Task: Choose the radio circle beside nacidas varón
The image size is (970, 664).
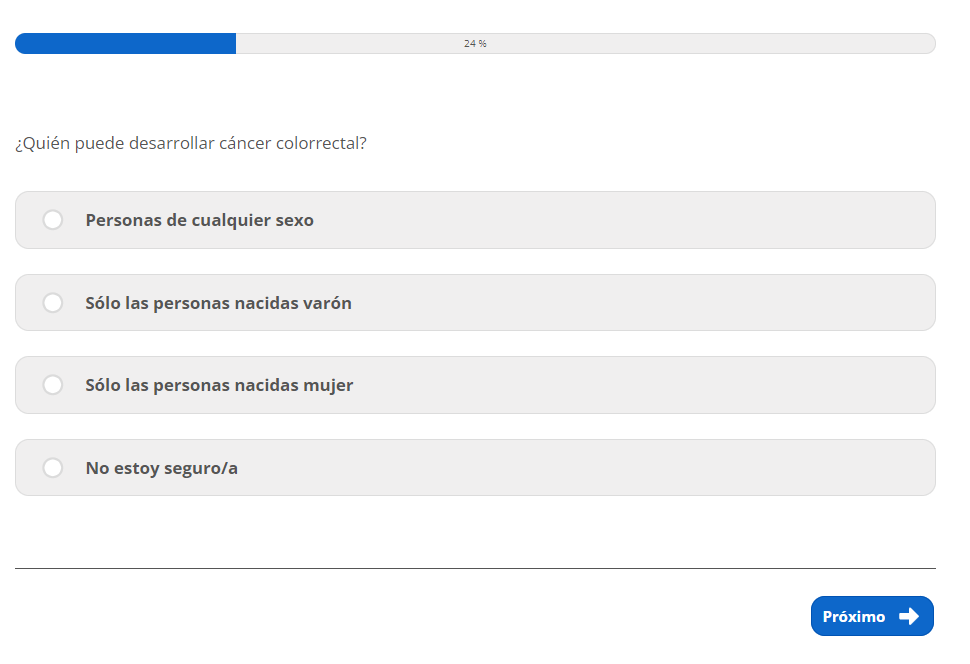Action: point(53,303)
